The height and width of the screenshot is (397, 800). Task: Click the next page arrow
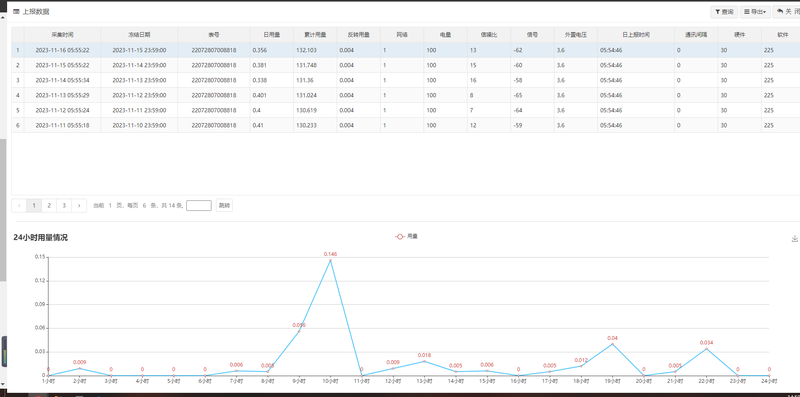(79, 206)
